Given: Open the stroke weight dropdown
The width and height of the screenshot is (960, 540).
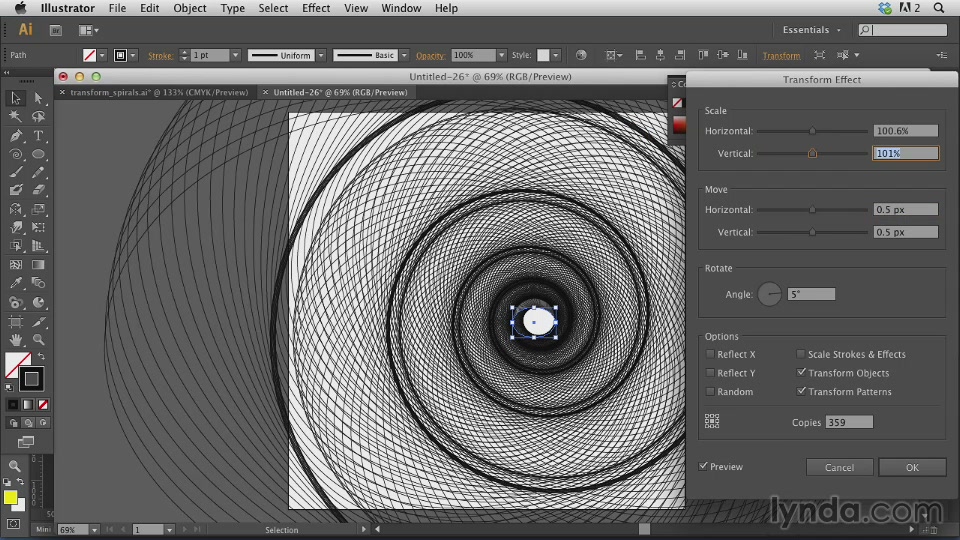Looking at the screenshot, I should pos(235,55).
